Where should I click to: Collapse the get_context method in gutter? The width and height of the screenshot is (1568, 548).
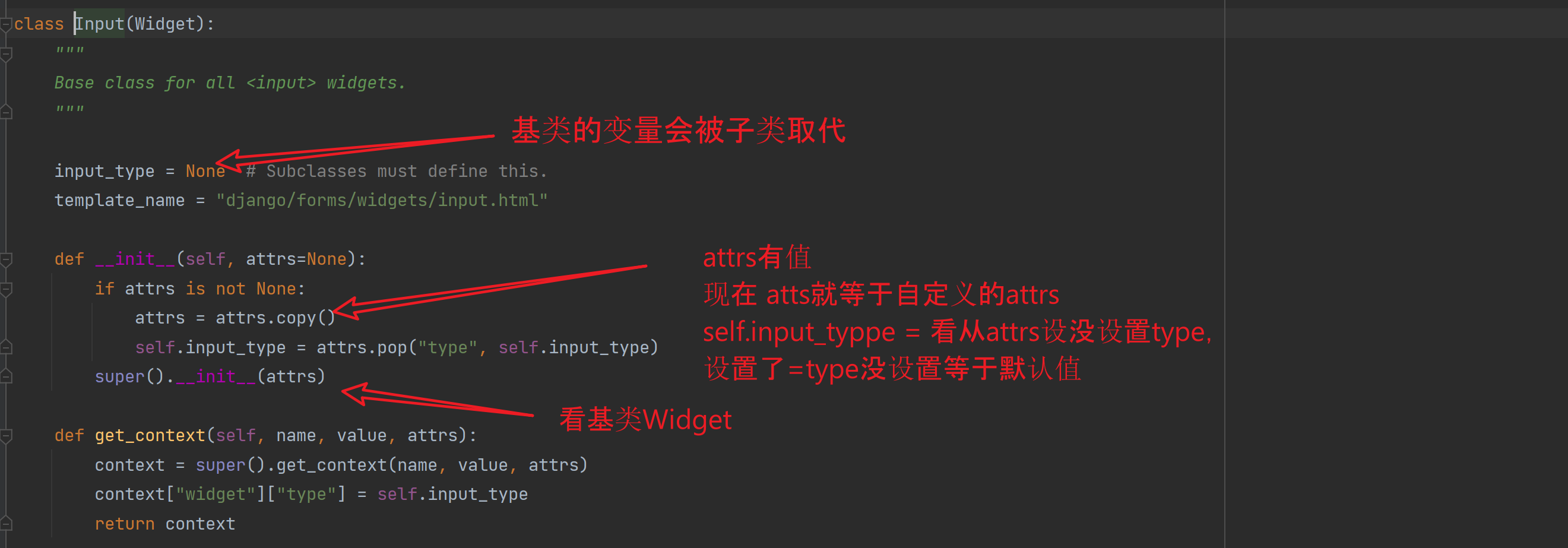click(x=6, y=436)
